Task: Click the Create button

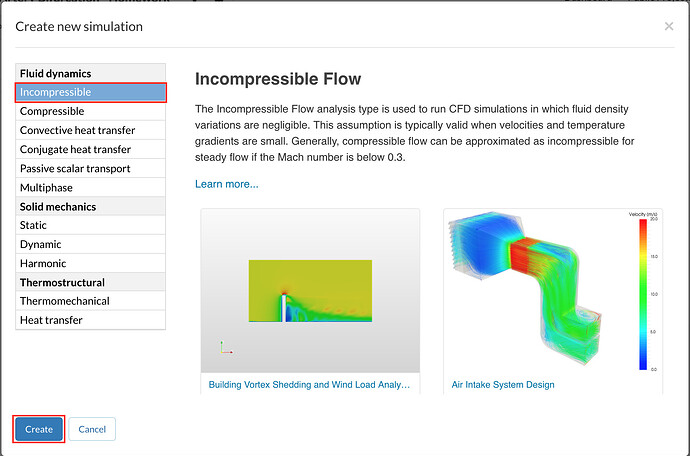Action: (x=39, y=429)
